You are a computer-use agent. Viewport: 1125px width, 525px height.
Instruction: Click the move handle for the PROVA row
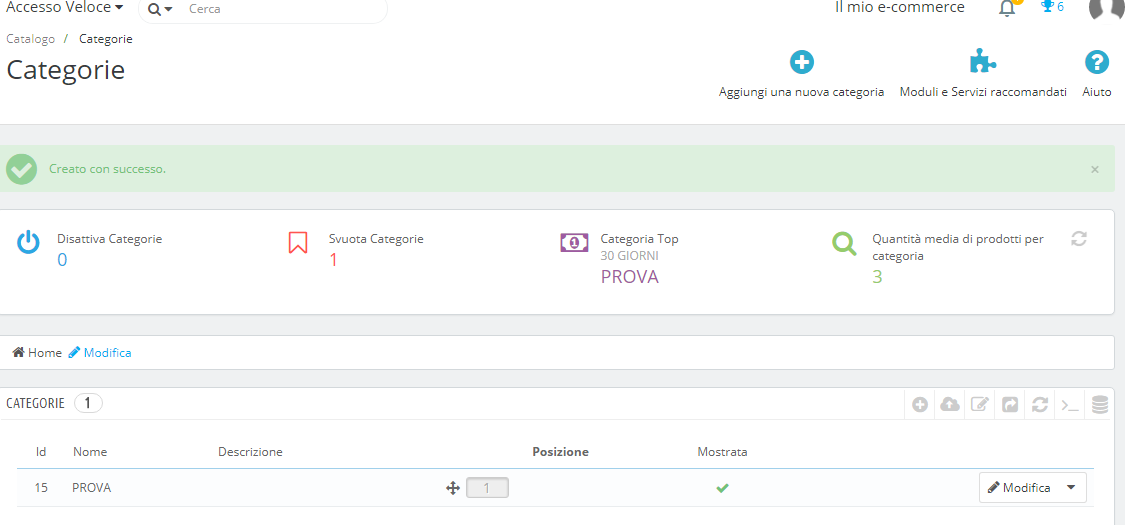coord(453,488)
